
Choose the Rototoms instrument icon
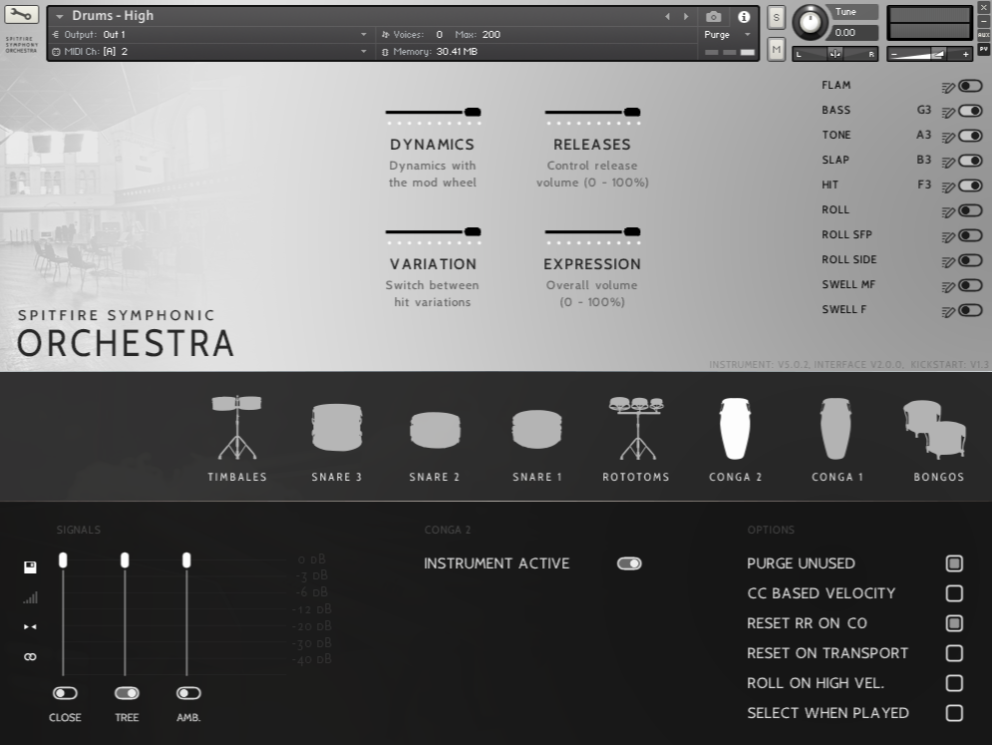coord(636,427)
